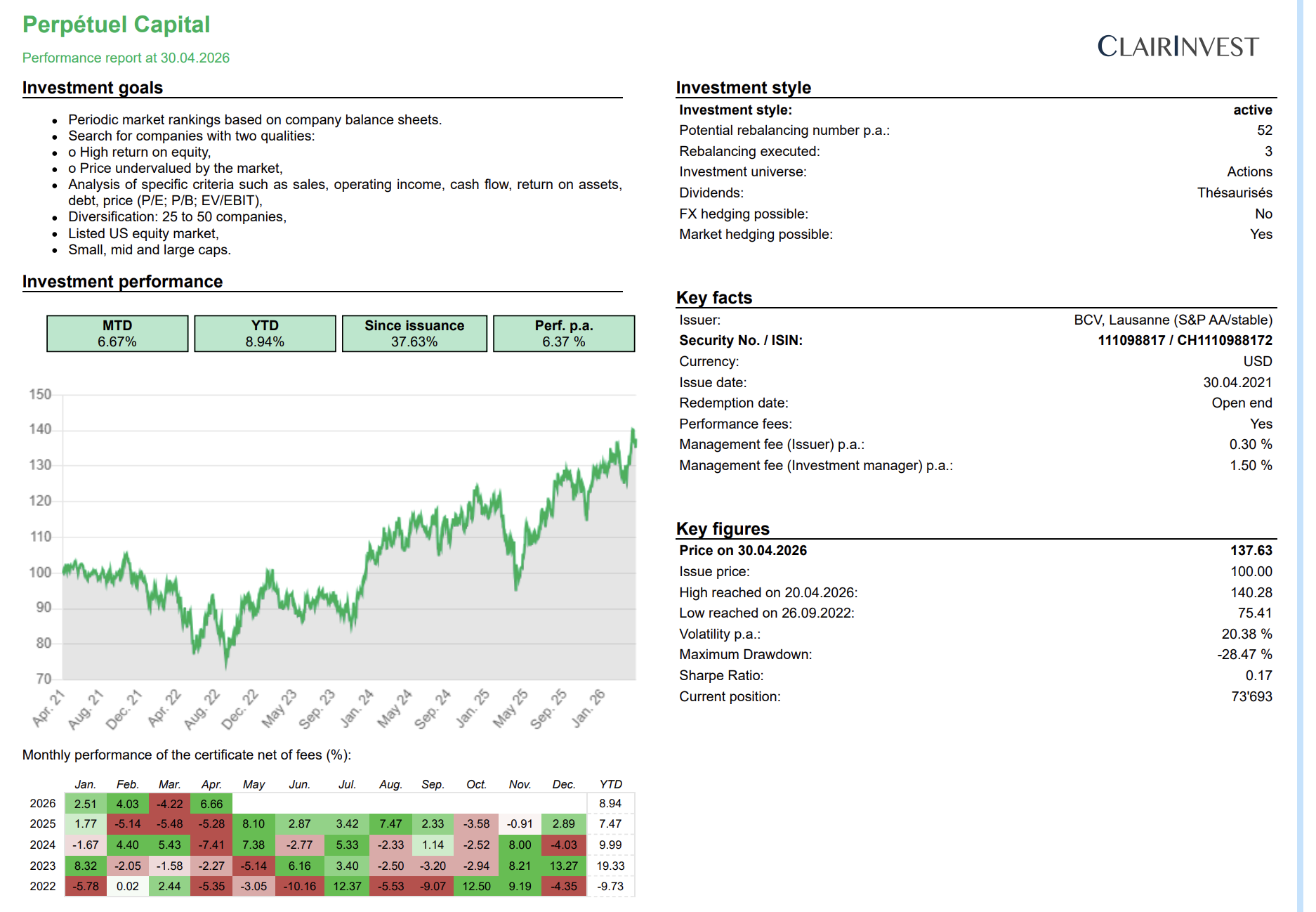The image size is (1316, 912).
Task: Click the Investment performance heading
Action: coord(122,282)
